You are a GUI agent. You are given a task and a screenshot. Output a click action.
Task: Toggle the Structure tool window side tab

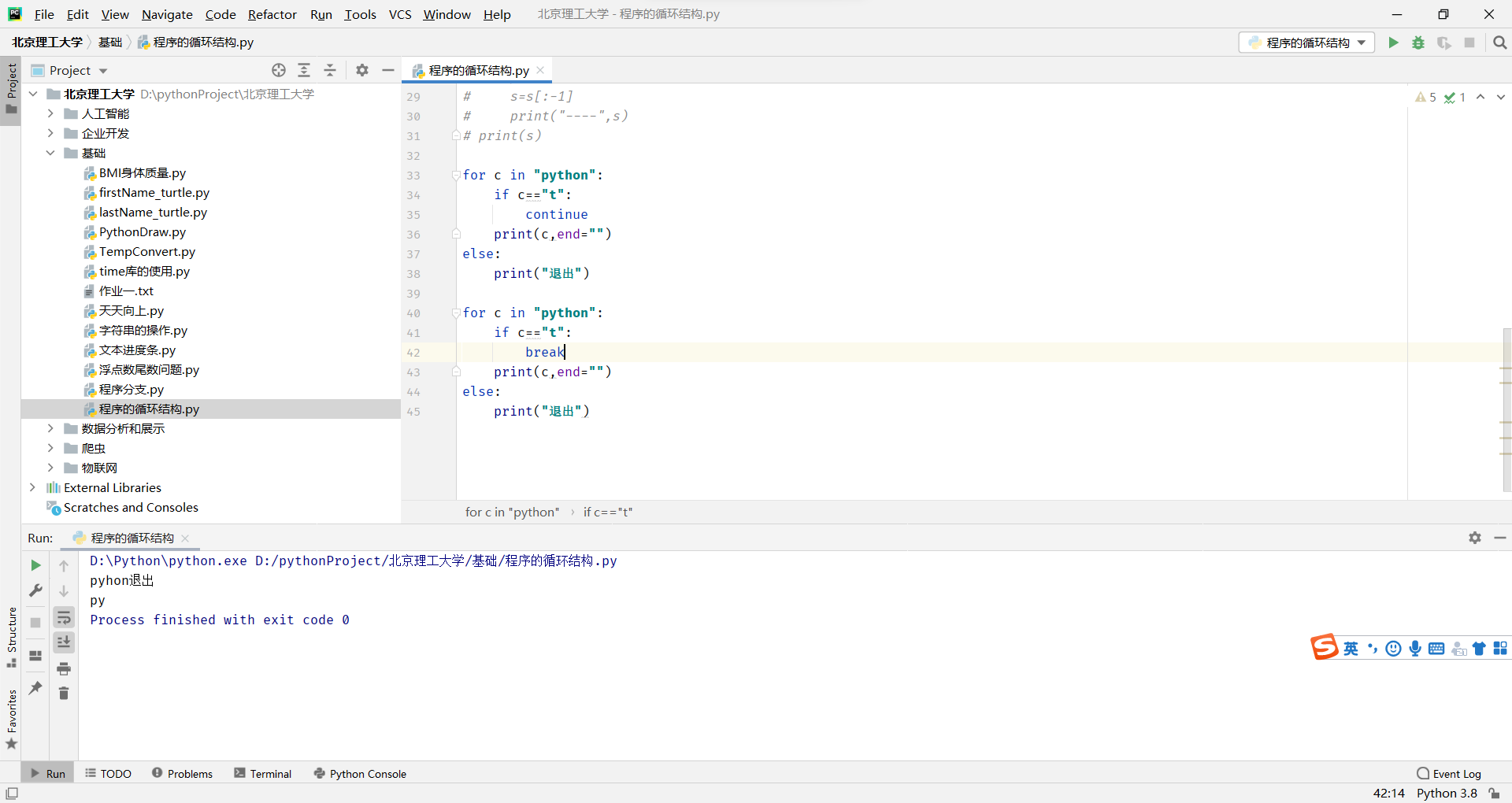pyautogui.click(x=11, y=636)
